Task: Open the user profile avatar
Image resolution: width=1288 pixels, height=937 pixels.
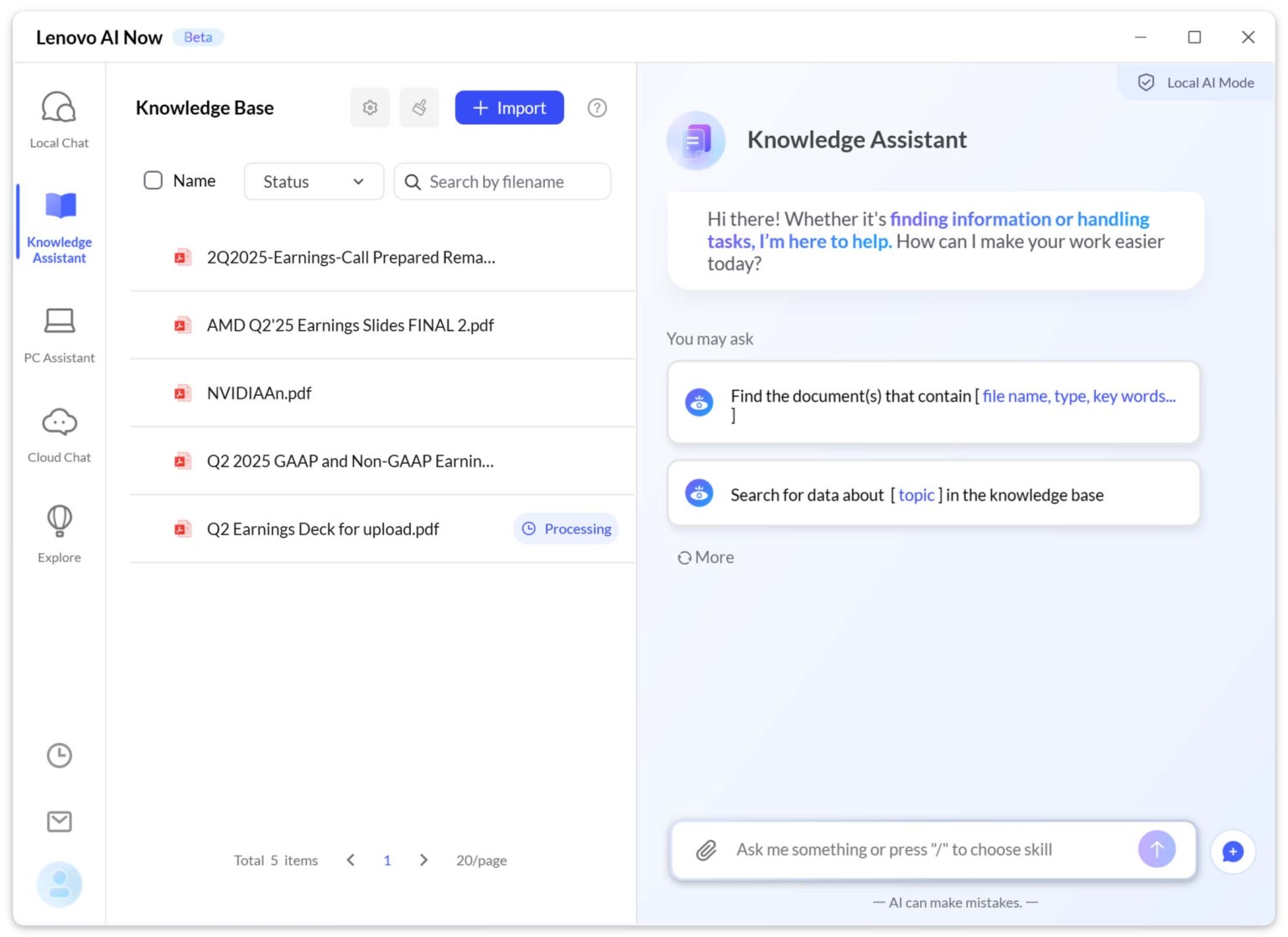Action: pyautogui.click(x=59, y=884)
